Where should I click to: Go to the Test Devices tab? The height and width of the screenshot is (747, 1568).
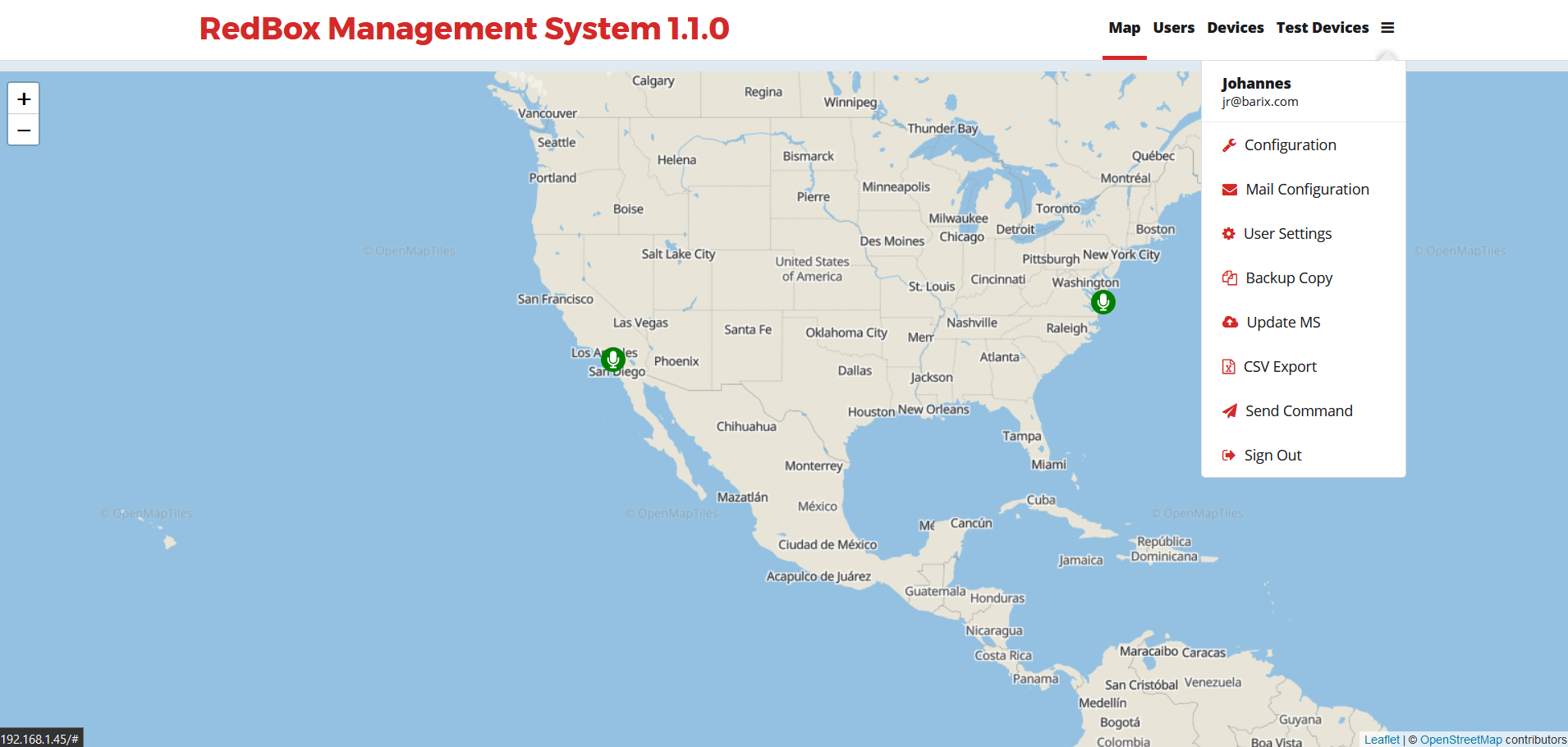[x=1322, y=28]
